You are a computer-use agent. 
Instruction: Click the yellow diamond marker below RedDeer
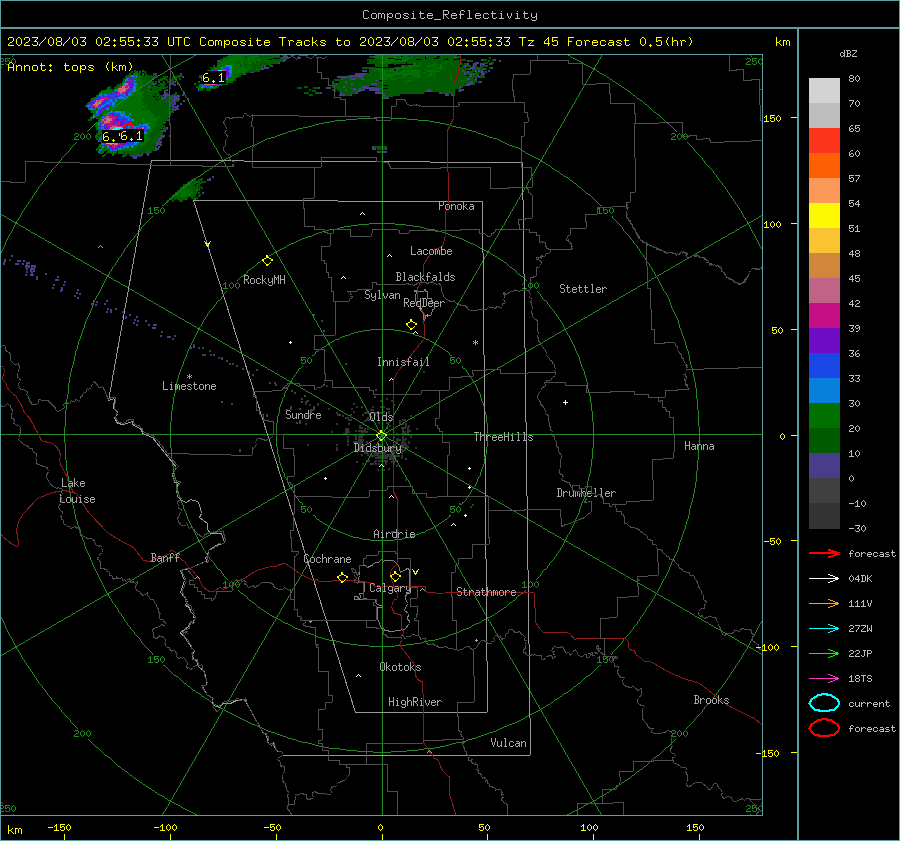[411, 325]
